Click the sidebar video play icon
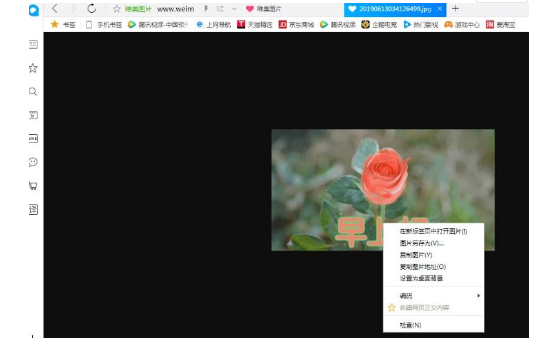Image resolution: width=550 pixels, height=360 pixels. 33,115
